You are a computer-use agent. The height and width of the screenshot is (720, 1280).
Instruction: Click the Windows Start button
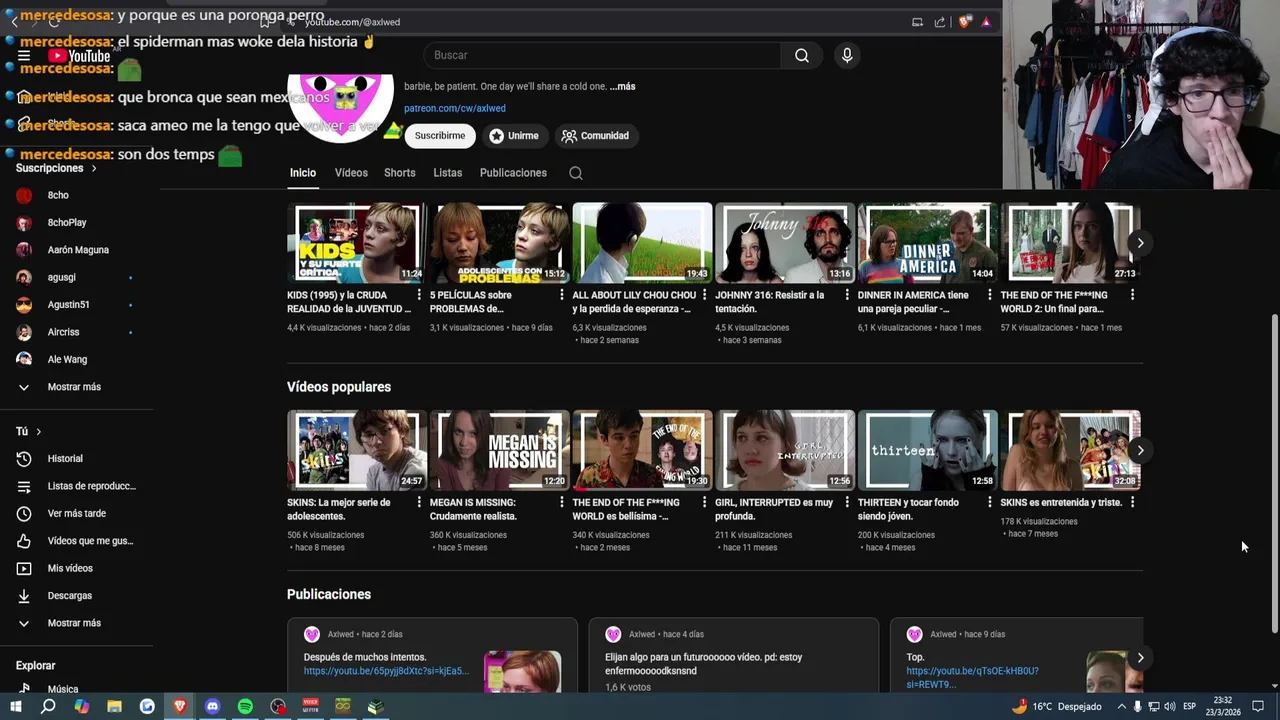[16, 706]
